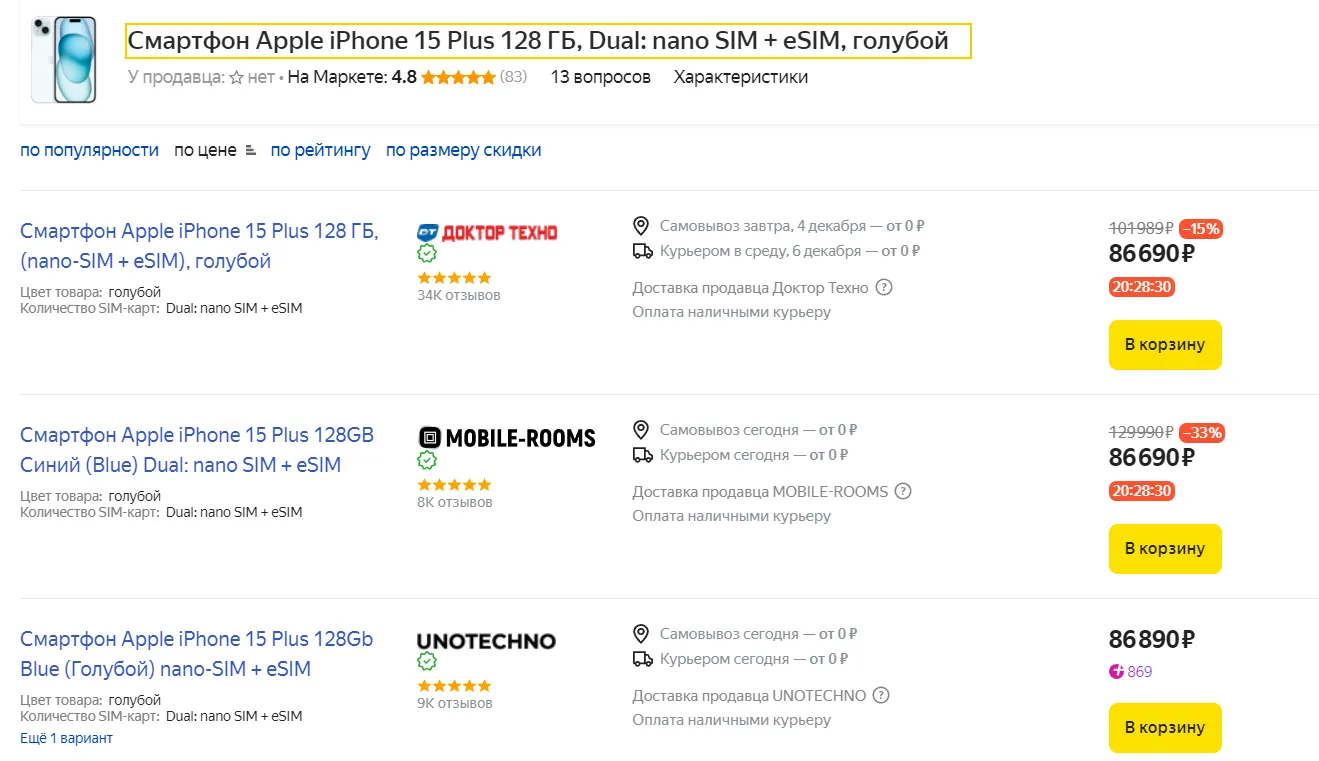The height and width of the screenshot is (761, 1319).
Task: Click the Доктор Техно seller logo
Action: pyautogui.click(x=487, y=232)
